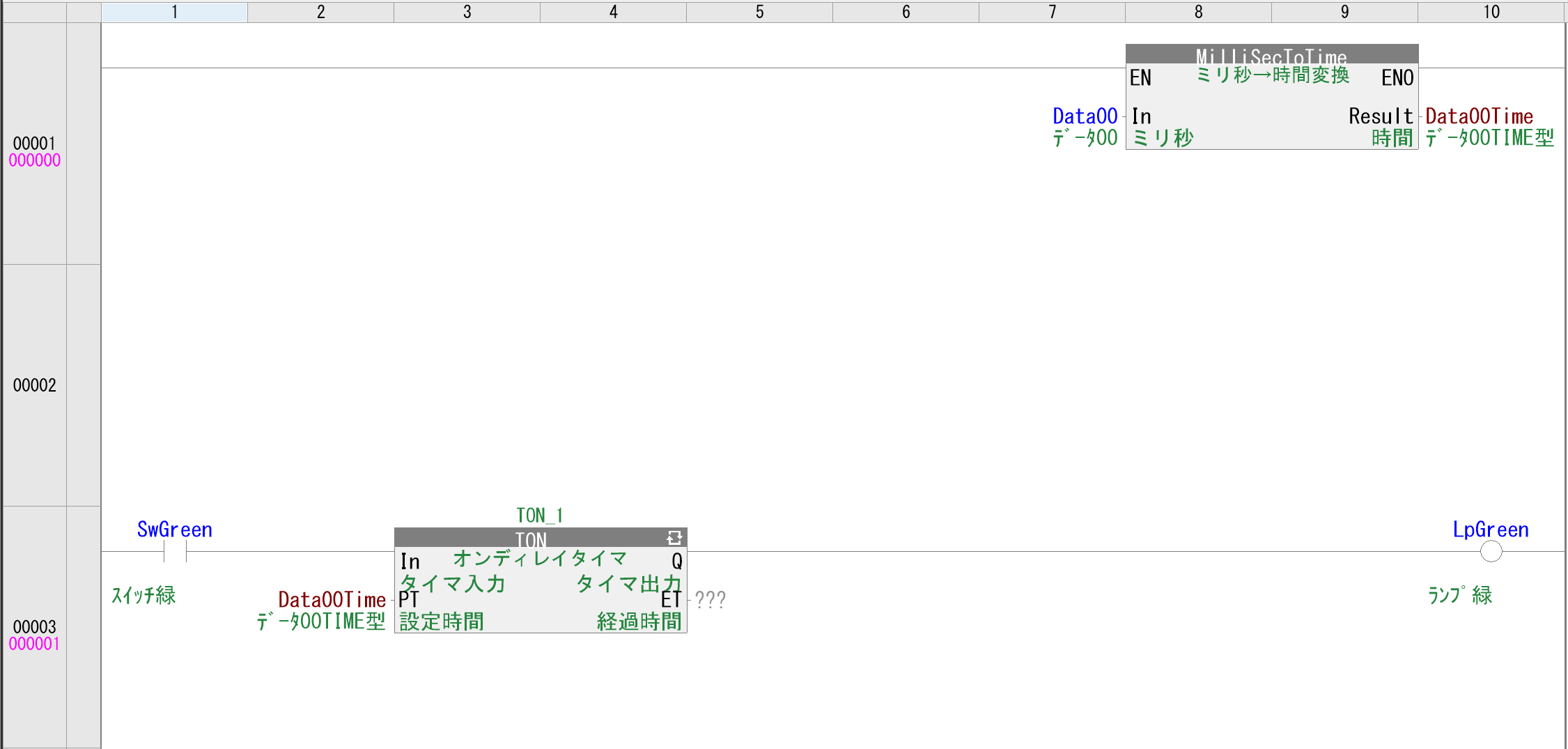Click the スイッチ緑 comment under SwGreen

[x=143, y=594]
